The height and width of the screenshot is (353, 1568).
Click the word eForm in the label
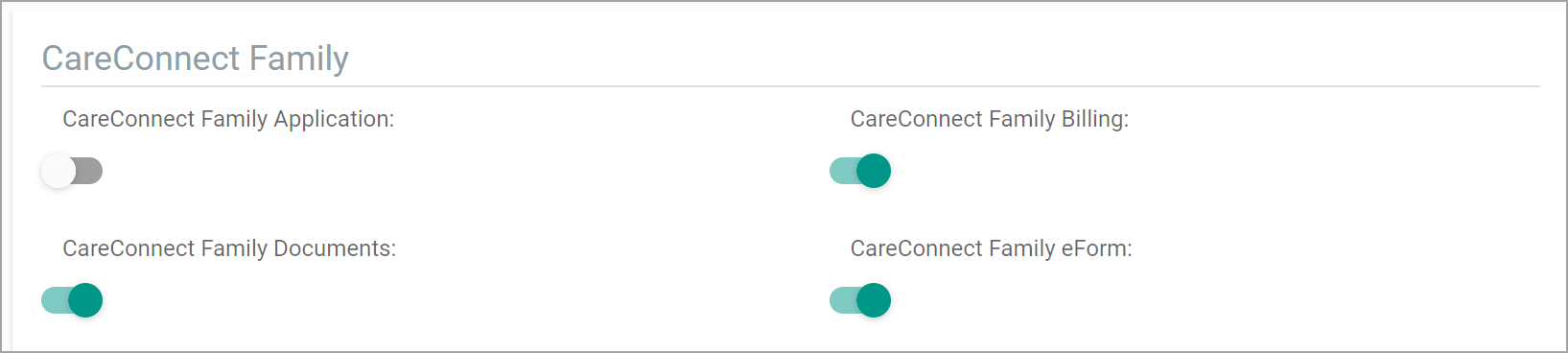point(1097,248)
